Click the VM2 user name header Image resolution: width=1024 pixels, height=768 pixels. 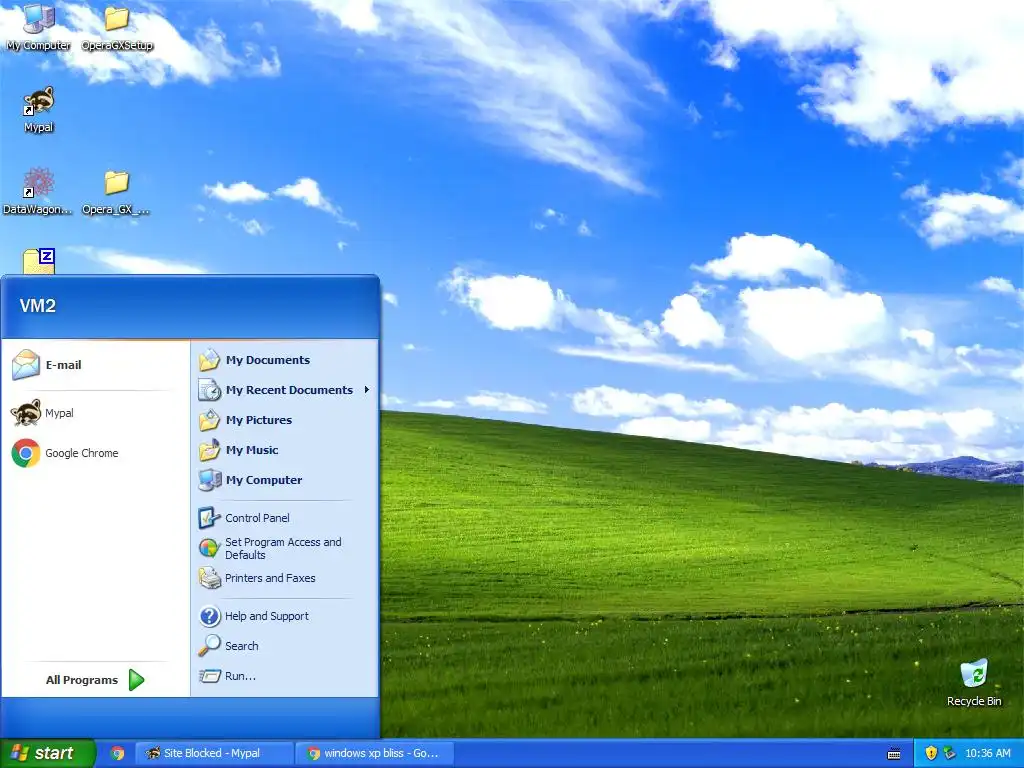pos(38,306)
